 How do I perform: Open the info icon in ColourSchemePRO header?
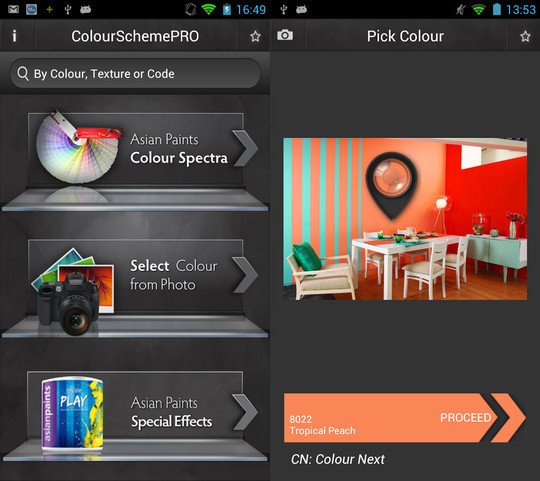tap(14, 36)
